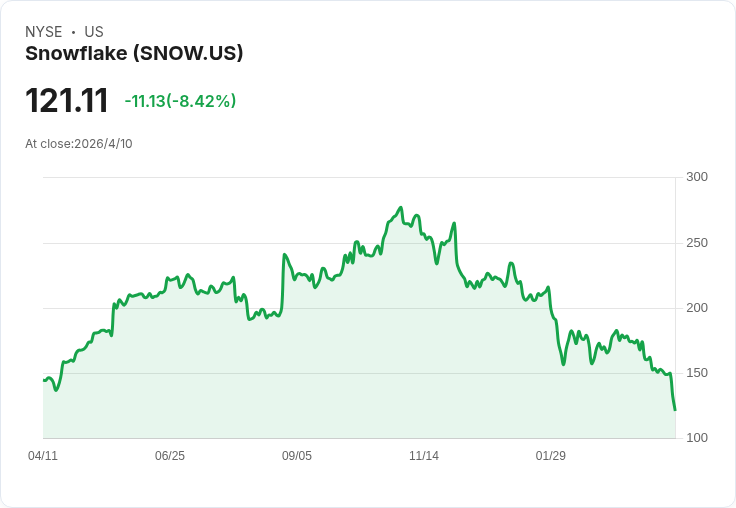The width and height of the screenshot is (736, 508).
Task: Click the 100 price axis label
Action: 697,438
